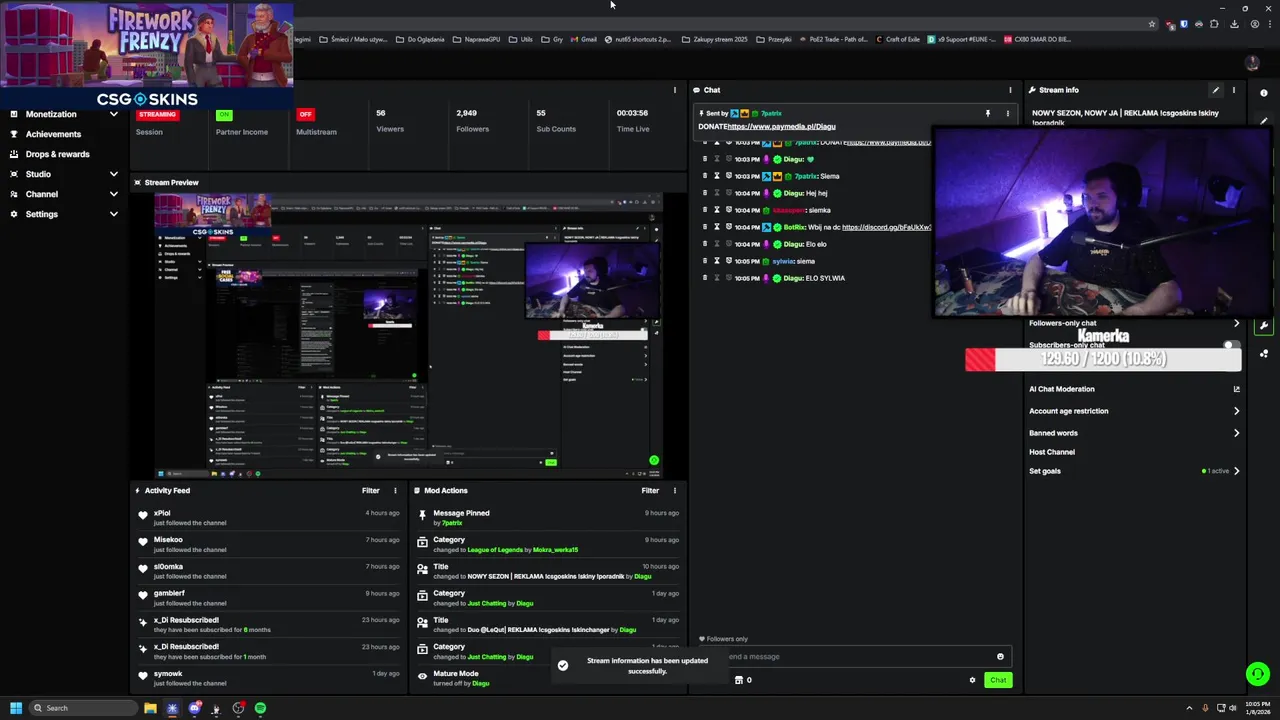Viewport: 1280px width, 720px height.
Task: Edit stream info with the pencil icon
Action: click(x=1216, y=90)
